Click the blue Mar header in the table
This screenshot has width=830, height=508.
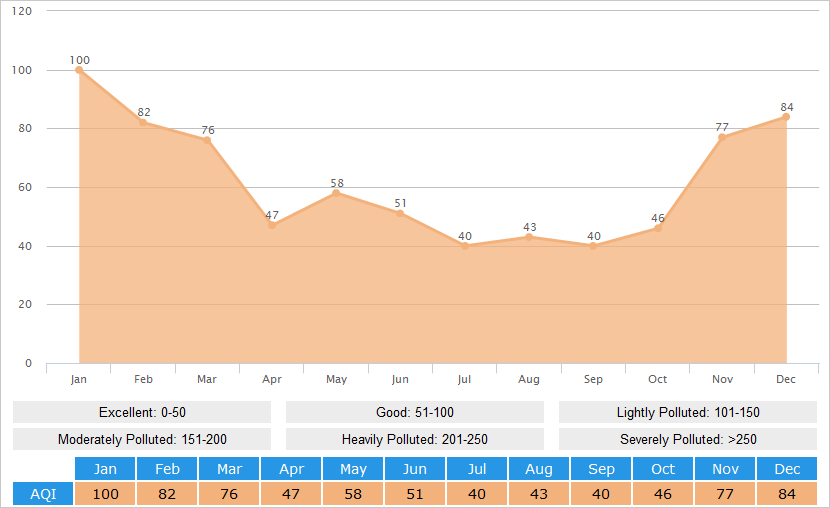tap(229, 469)
